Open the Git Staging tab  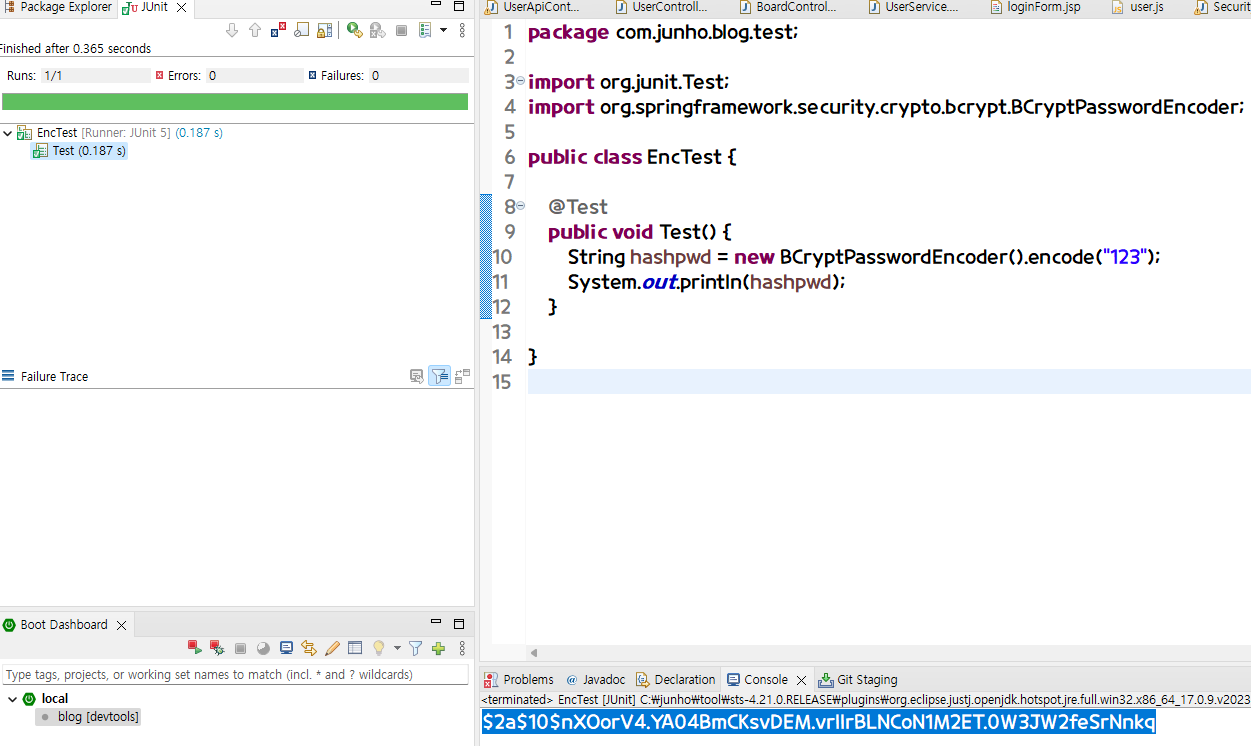point(858,679)
